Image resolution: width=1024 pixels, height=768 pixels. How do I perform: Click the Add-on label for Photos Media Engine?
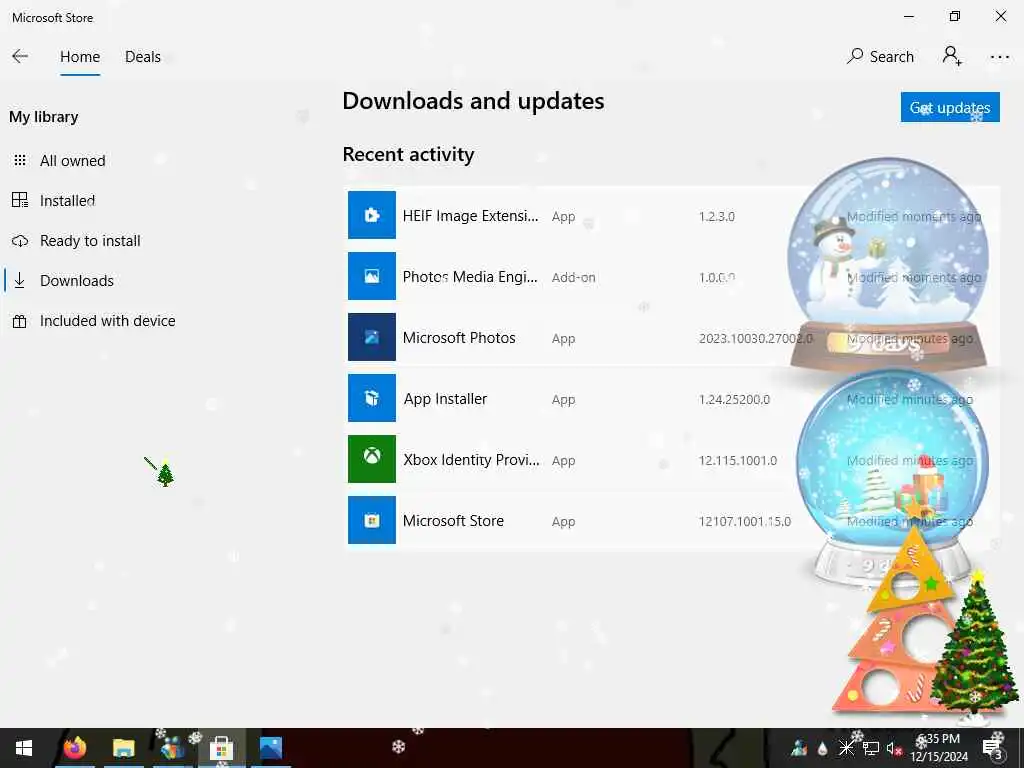(573, 278)
